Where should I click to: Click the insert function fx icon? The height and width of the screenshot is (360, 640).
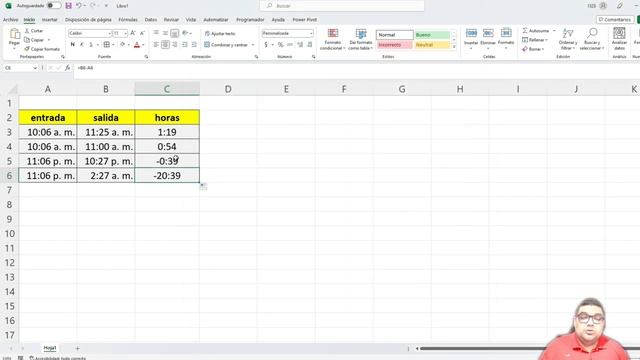[x=67, y=68]
